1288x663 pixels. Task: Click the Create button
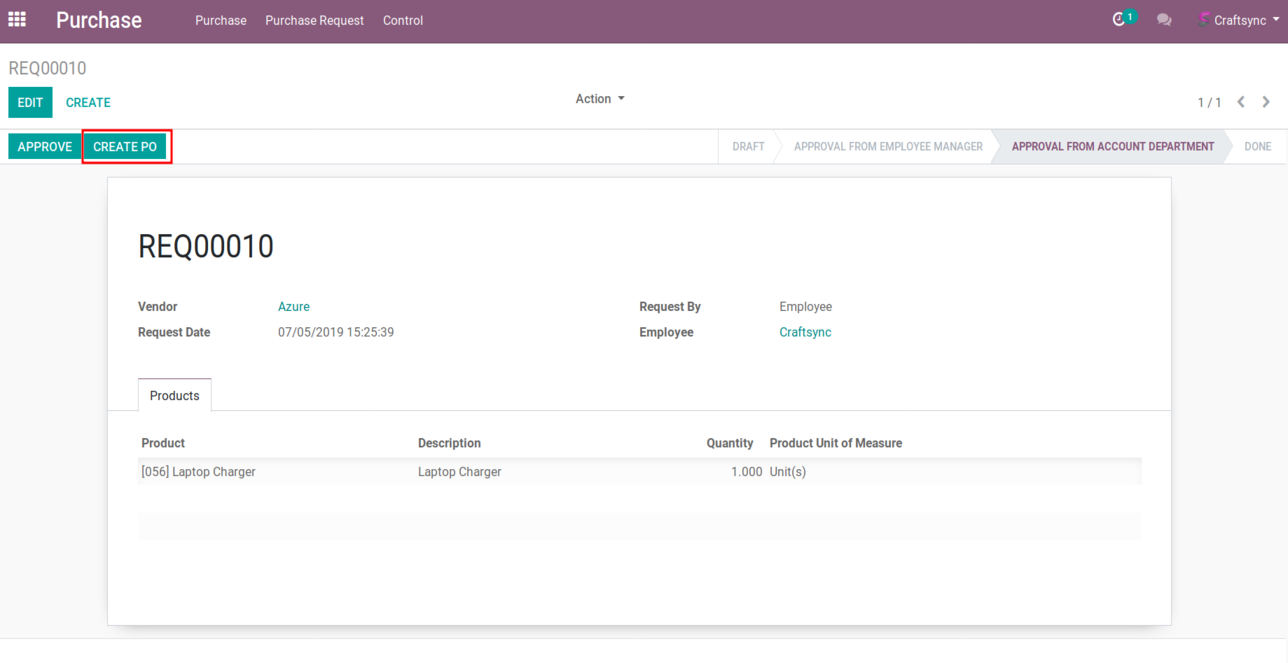coord(88,102)
